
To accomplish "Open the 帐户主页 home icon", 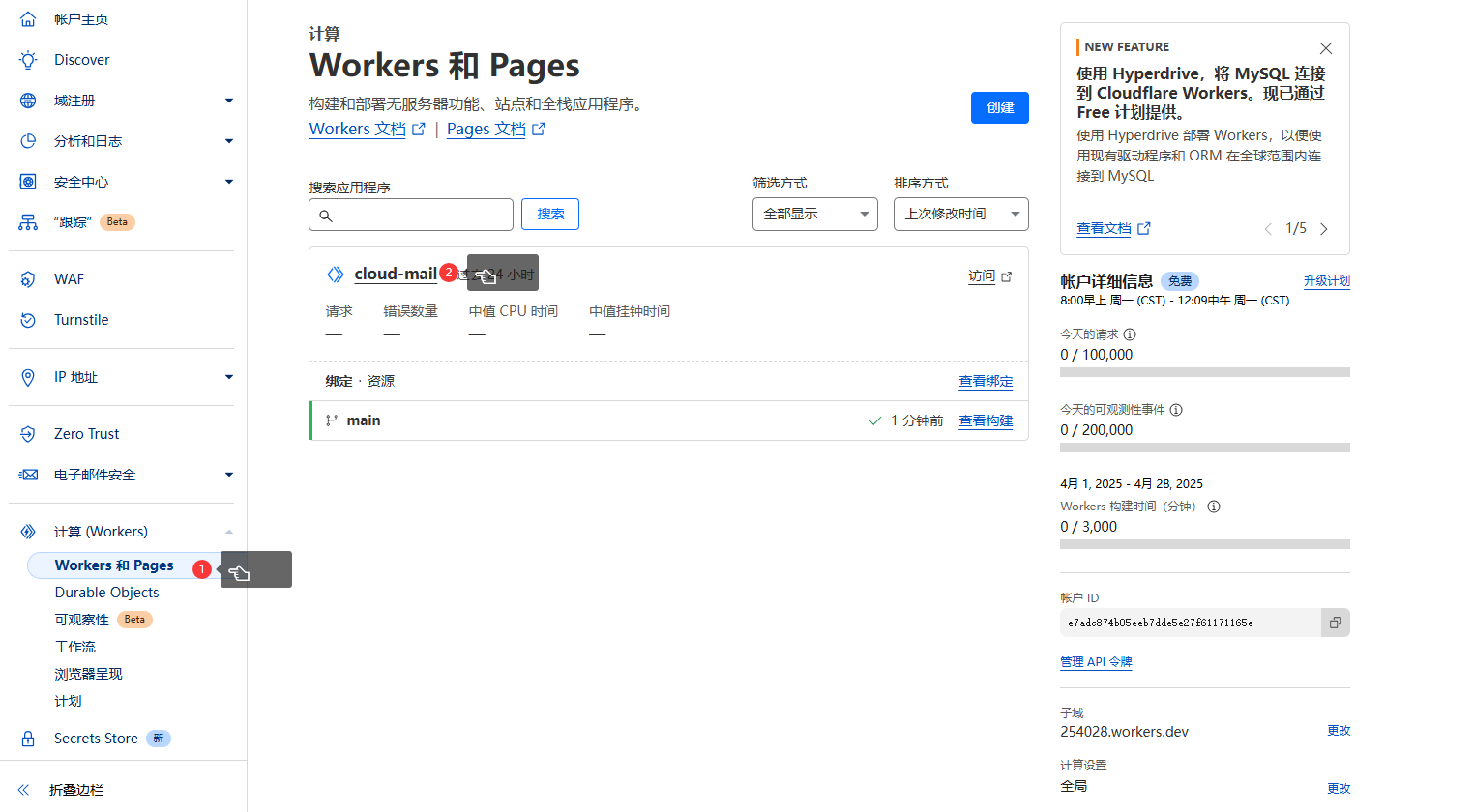I will 27,17.
